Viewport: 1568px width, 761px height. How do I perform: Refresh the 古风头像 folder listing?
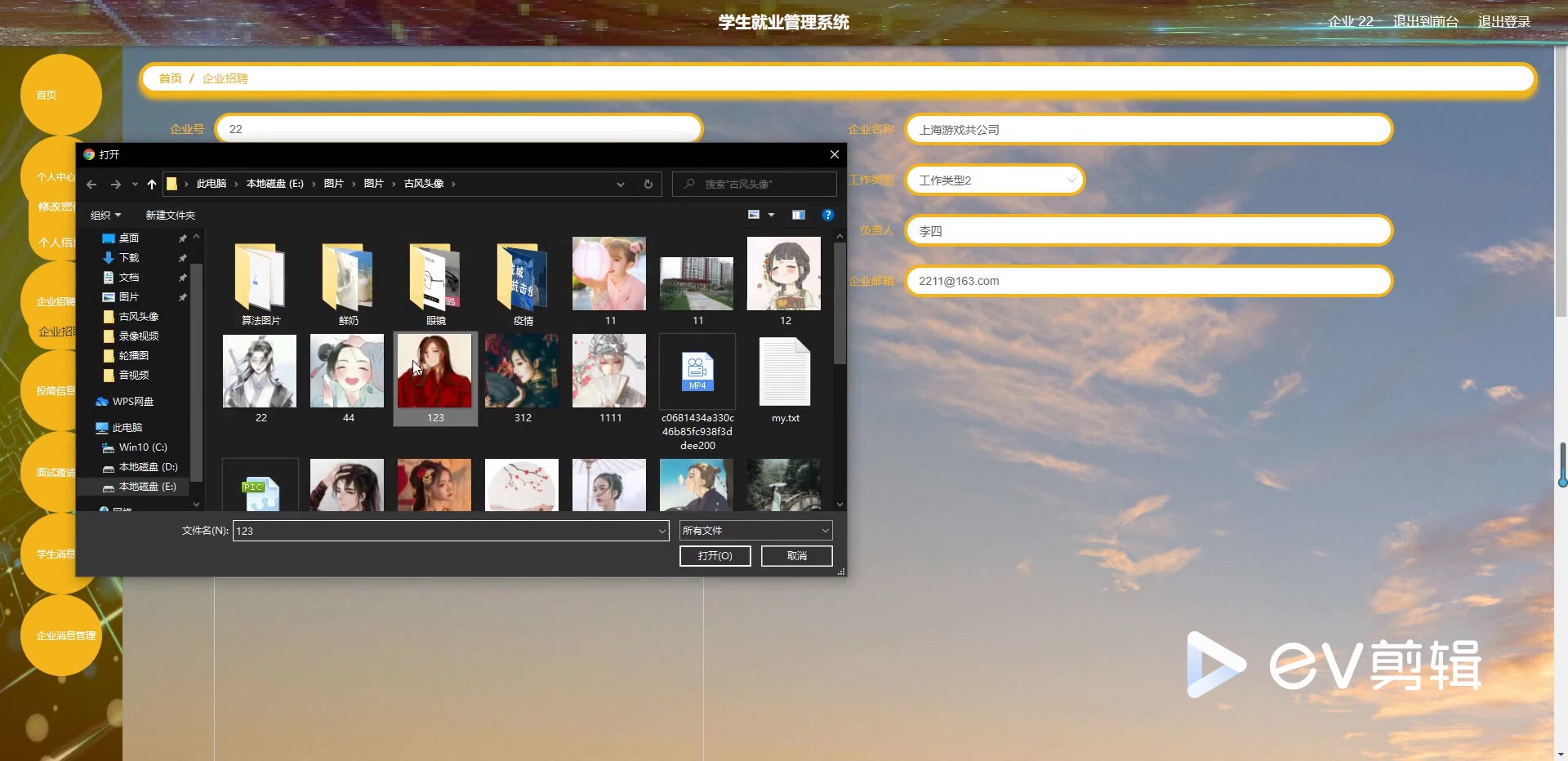coord(648,185)
